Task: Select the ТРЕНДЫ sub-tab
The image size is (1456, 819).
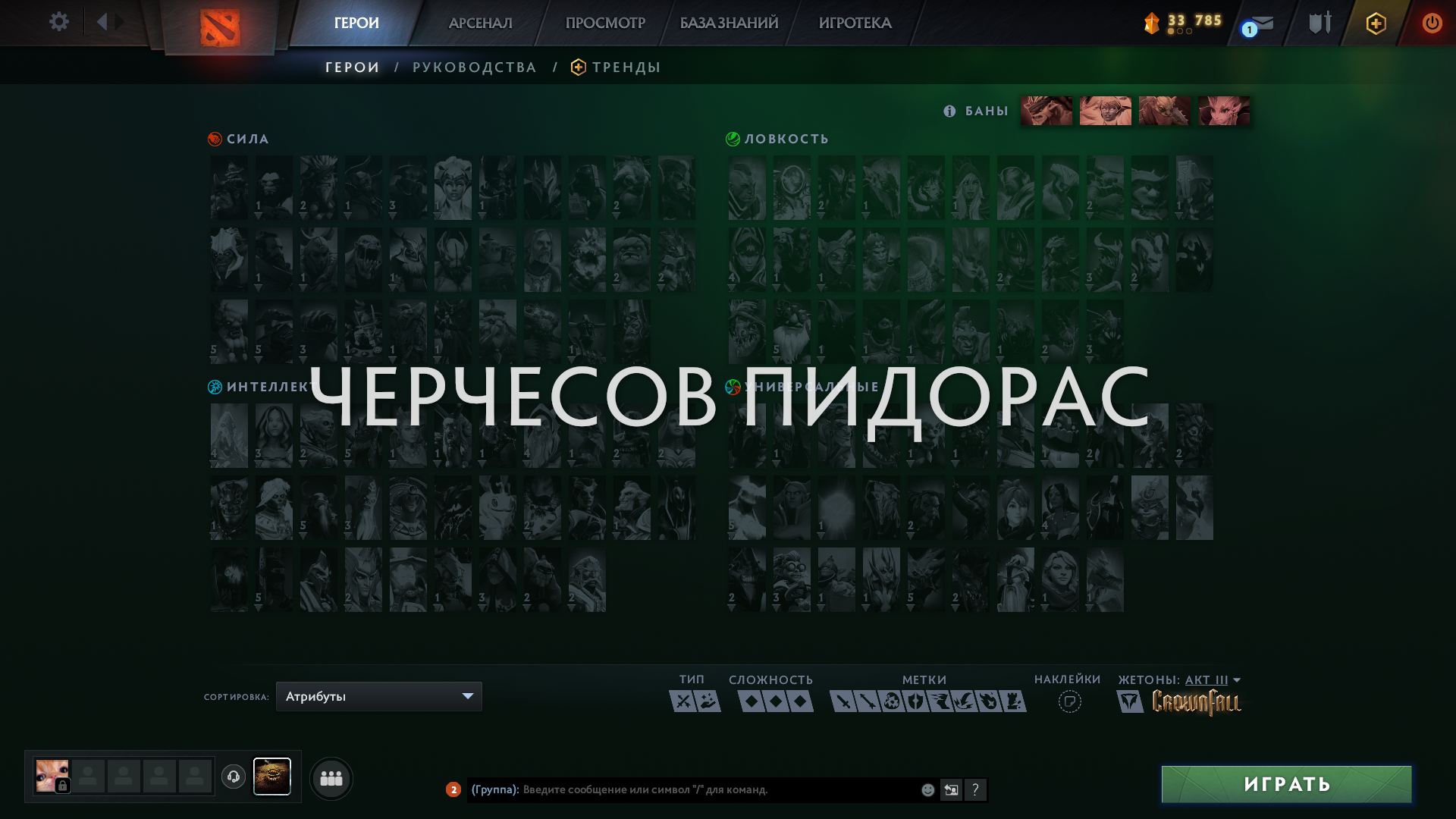Action: (616, 67)
